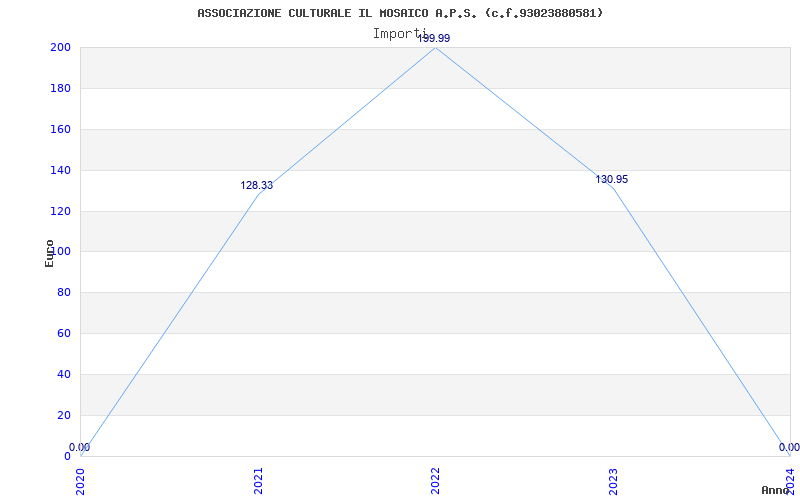This screenshot has height=500, width=800.
Task: Click the 2021 x-axis year label
Action: tap(258, 481)
